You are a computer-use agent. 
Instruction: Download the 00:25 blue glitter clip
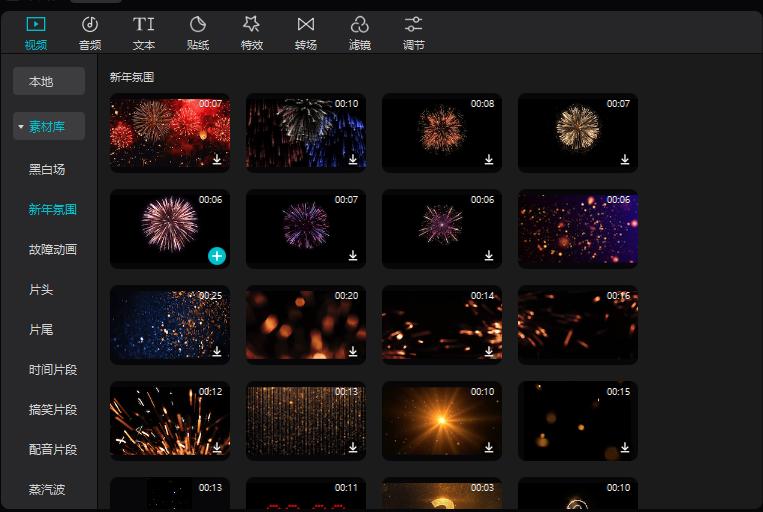click(217, 352)
